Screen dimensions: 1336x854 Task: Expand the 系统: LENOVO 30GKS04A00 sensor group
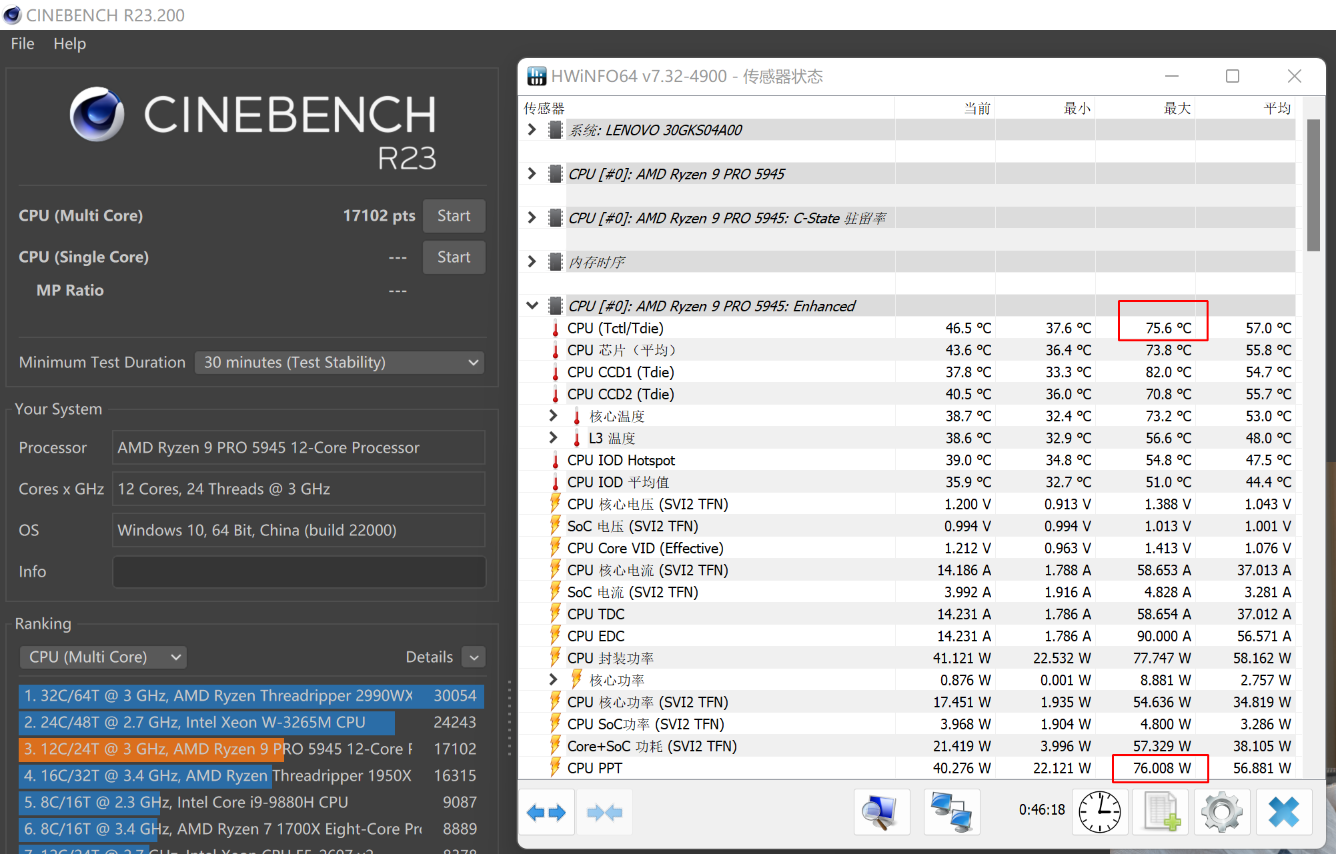[x=533, y=130]
